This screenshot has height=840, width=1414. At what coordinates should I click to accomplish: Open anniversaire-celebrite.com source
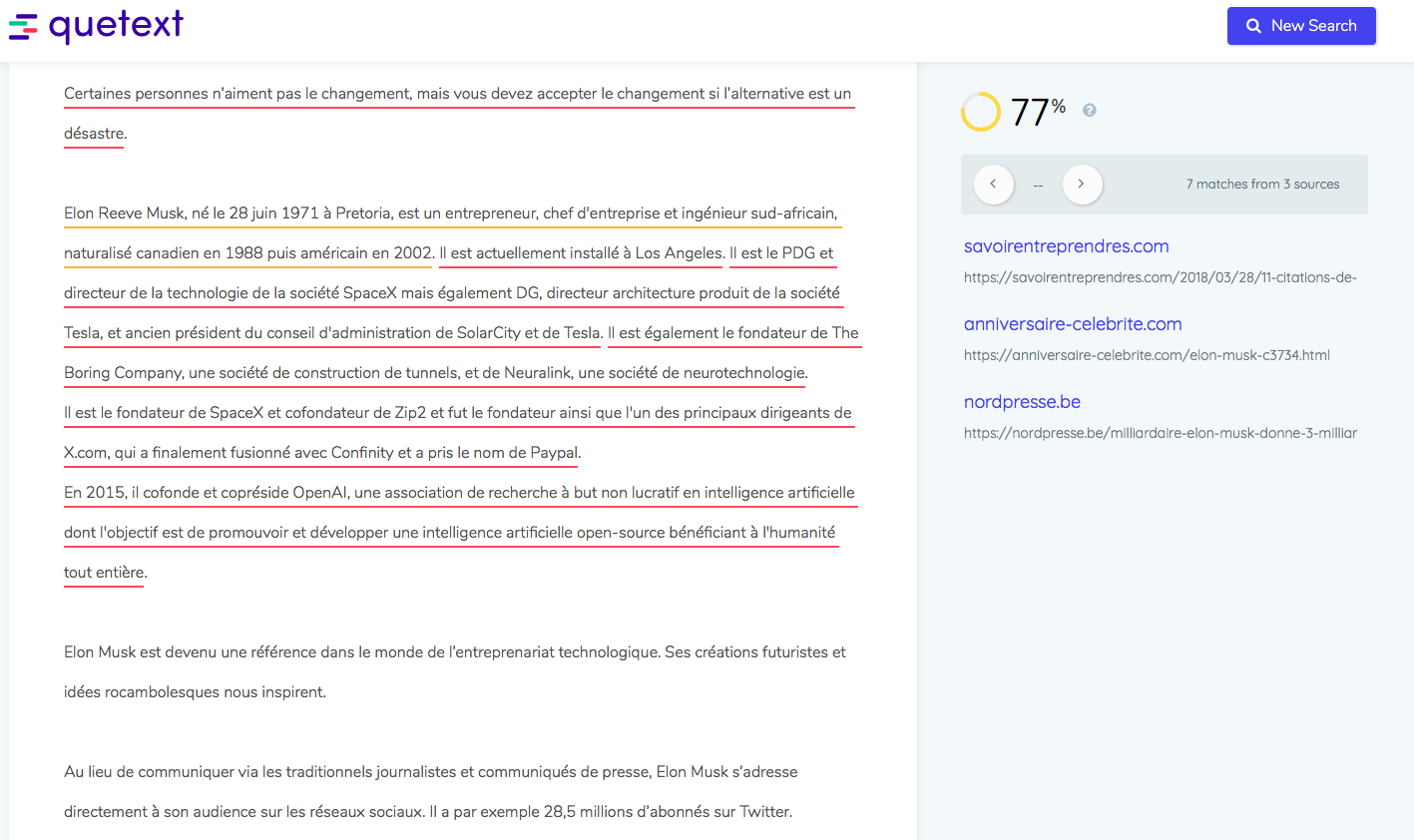(x=1073, y=324)
